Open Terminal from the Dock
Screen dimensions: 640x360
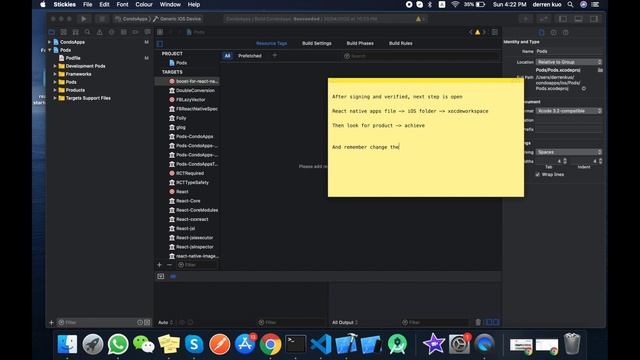295,344
